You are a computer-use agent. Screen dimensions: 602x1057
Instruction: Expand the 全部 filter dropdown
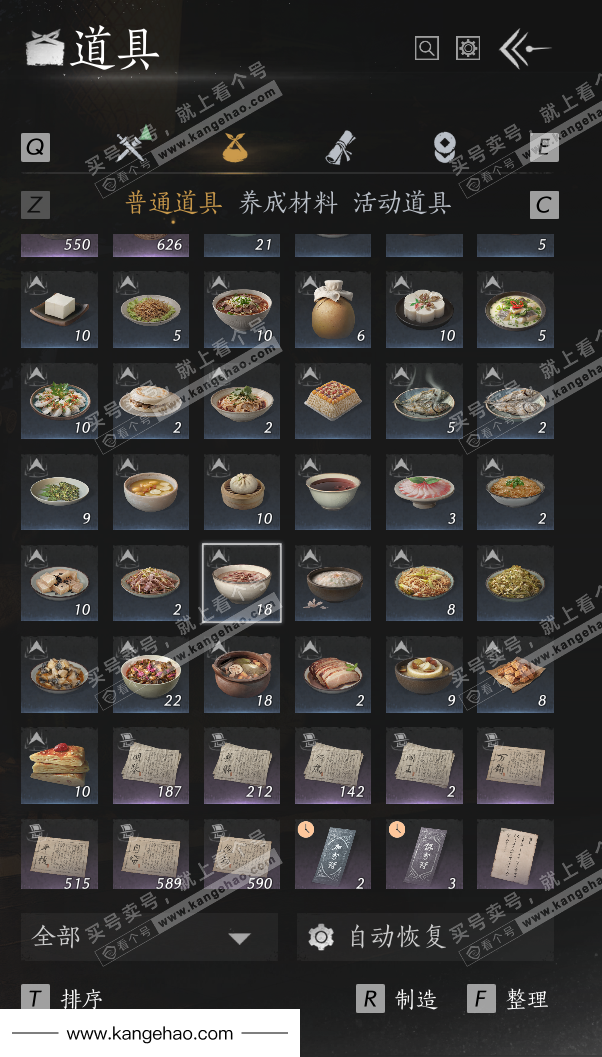[x=149, y=936]
